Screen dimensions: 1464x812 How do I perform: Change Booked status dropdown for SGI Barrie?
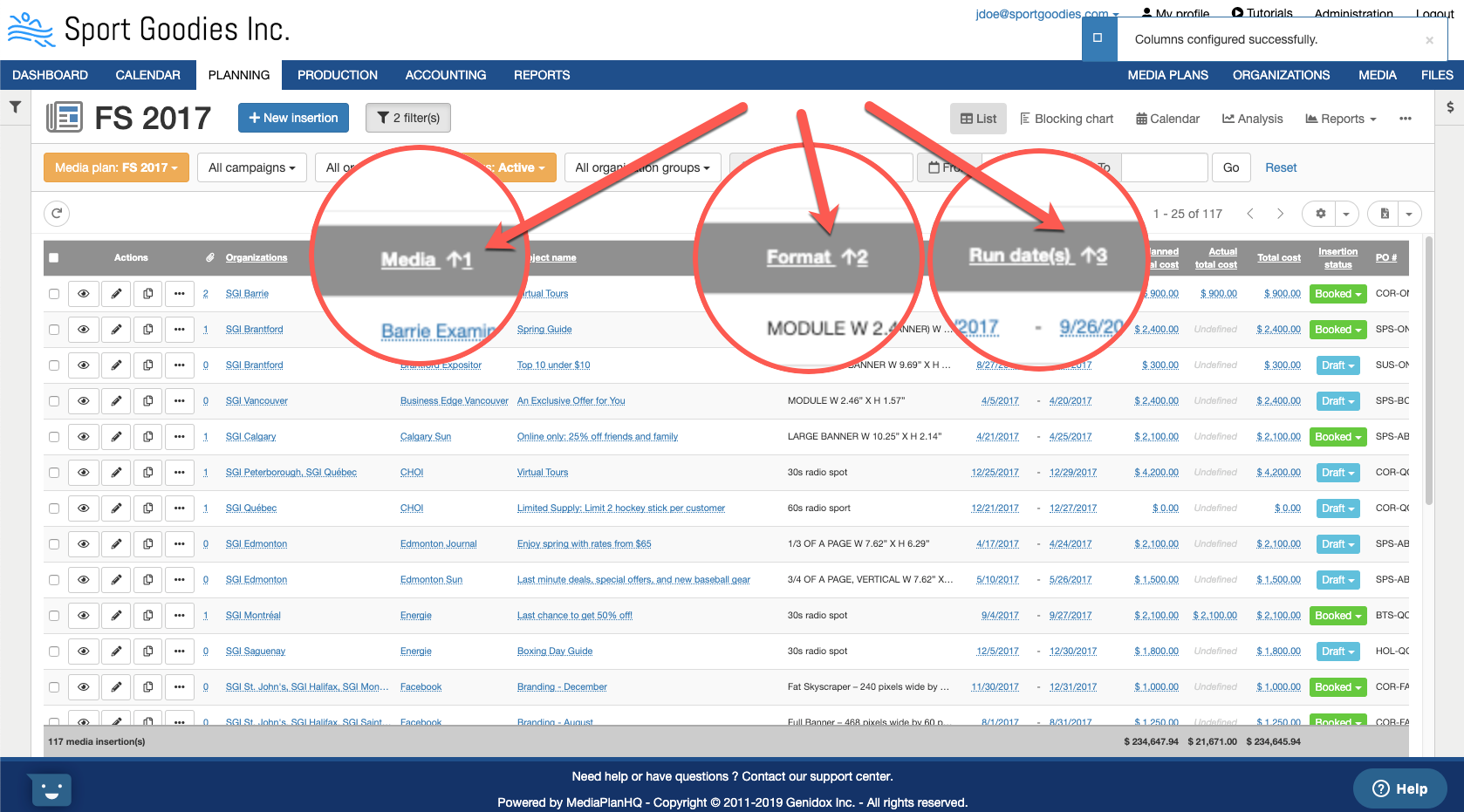[x=1337, y=294]
